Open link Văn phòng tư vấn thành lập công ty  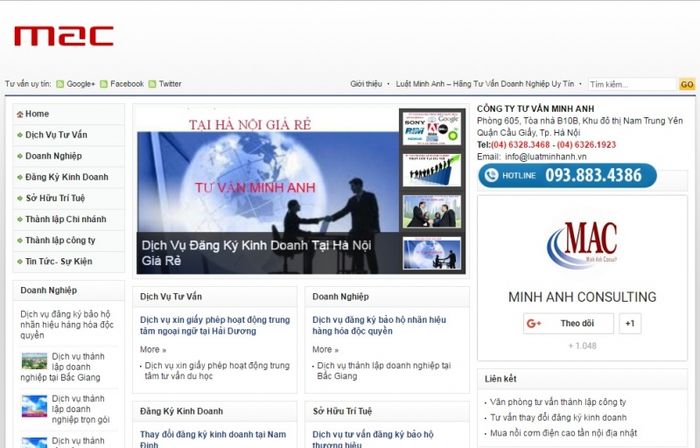tap(558, 402)
